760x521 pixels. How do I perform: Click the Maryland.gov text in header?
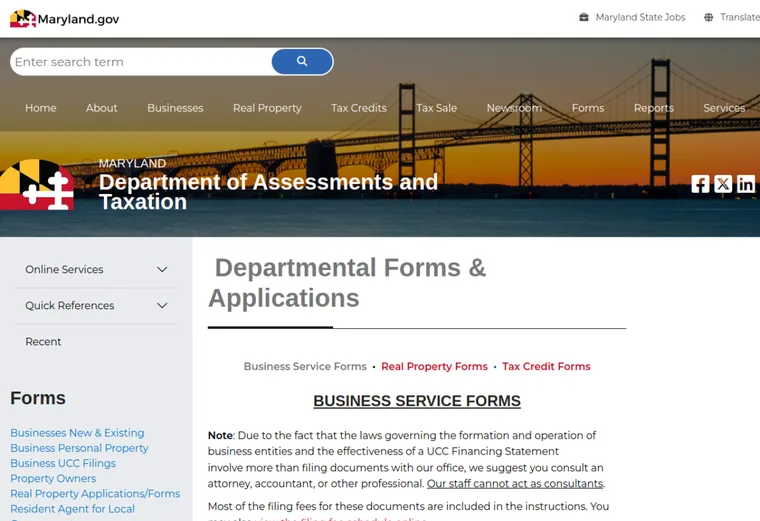pyautogui.click(x=78, y=19)
